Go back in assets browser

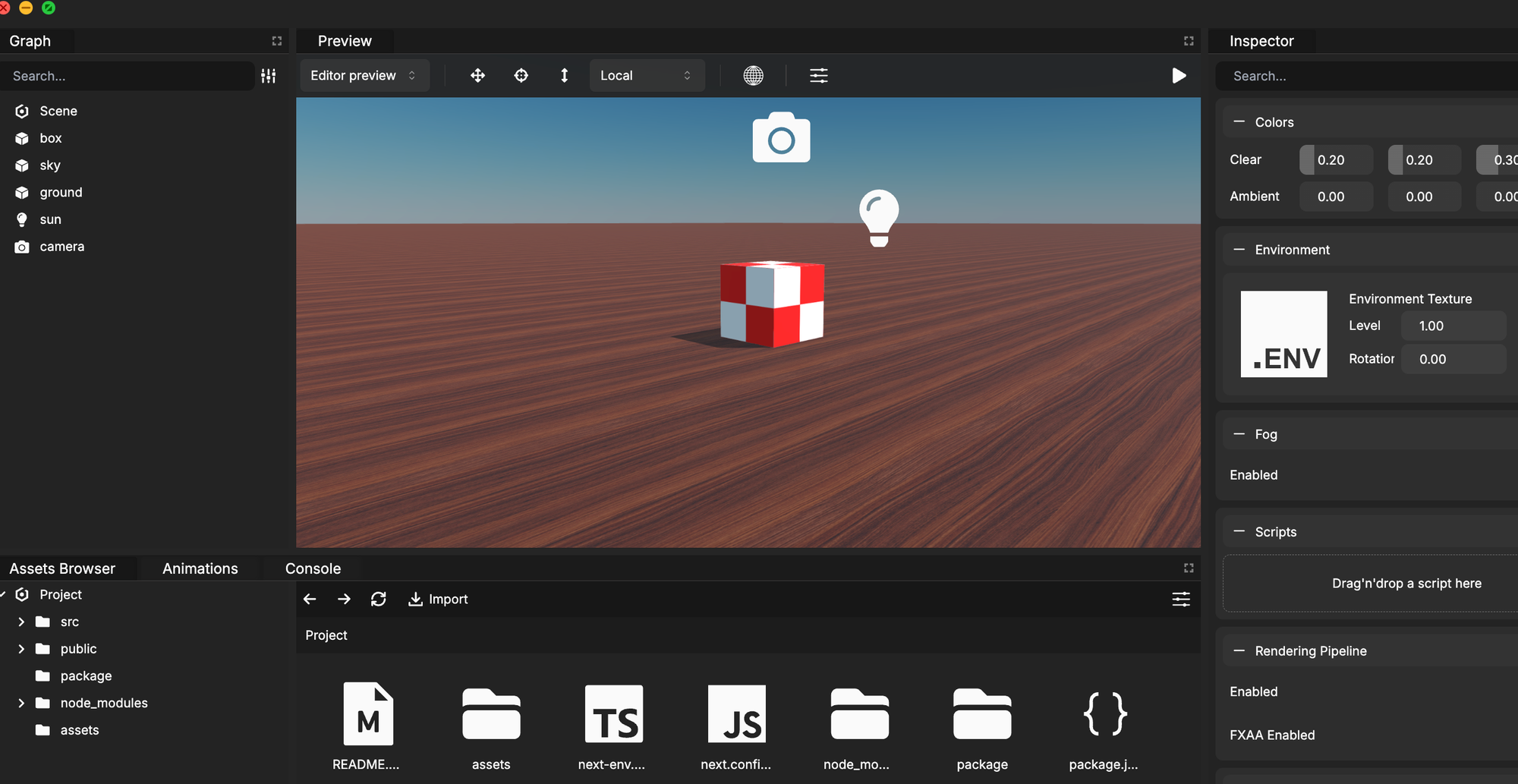click(x=310, y=600)
